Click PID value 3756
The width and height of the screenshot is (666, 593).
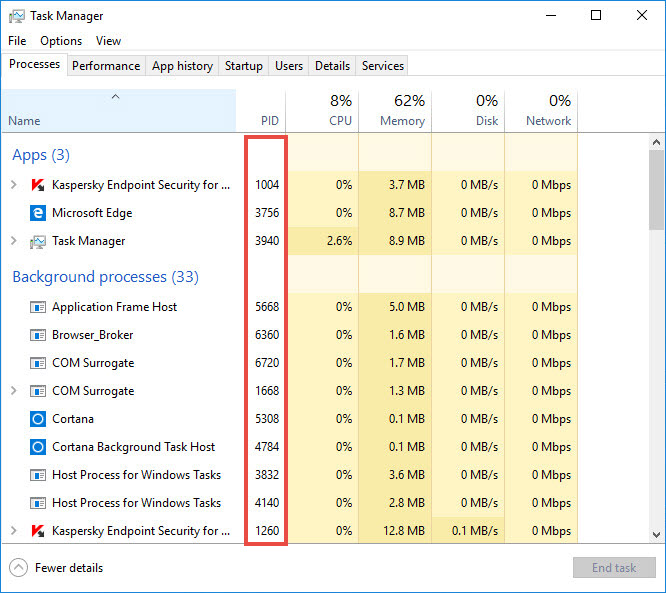(267, 213)
